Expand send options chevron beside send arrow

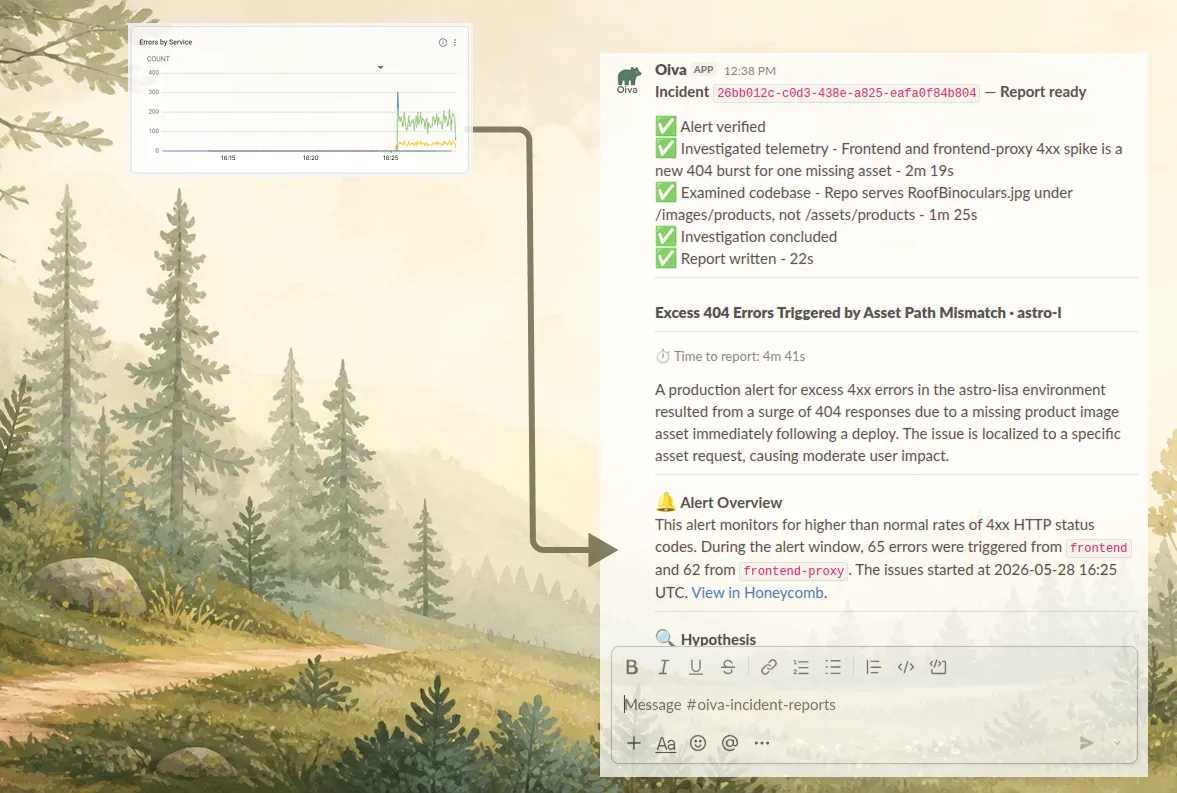(x=1117, y=743)
